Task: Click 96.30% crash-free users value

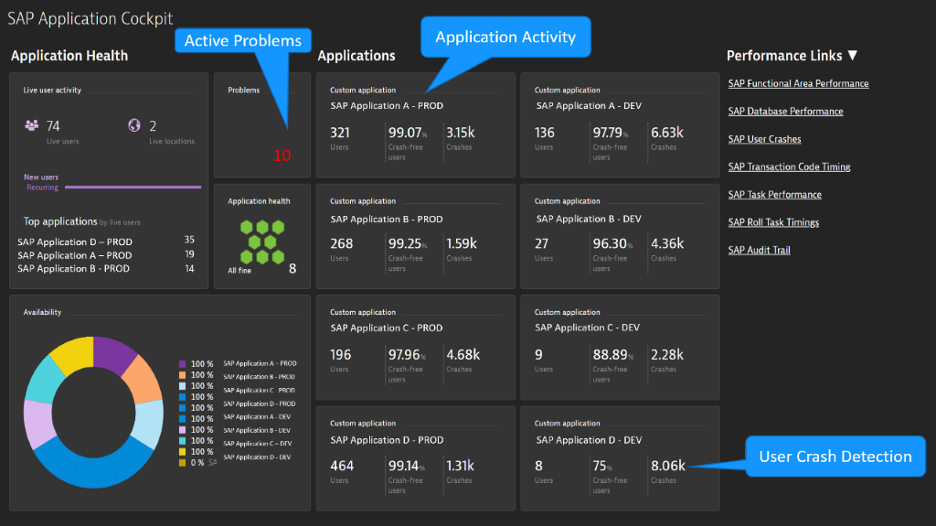Action: [612, 244]
